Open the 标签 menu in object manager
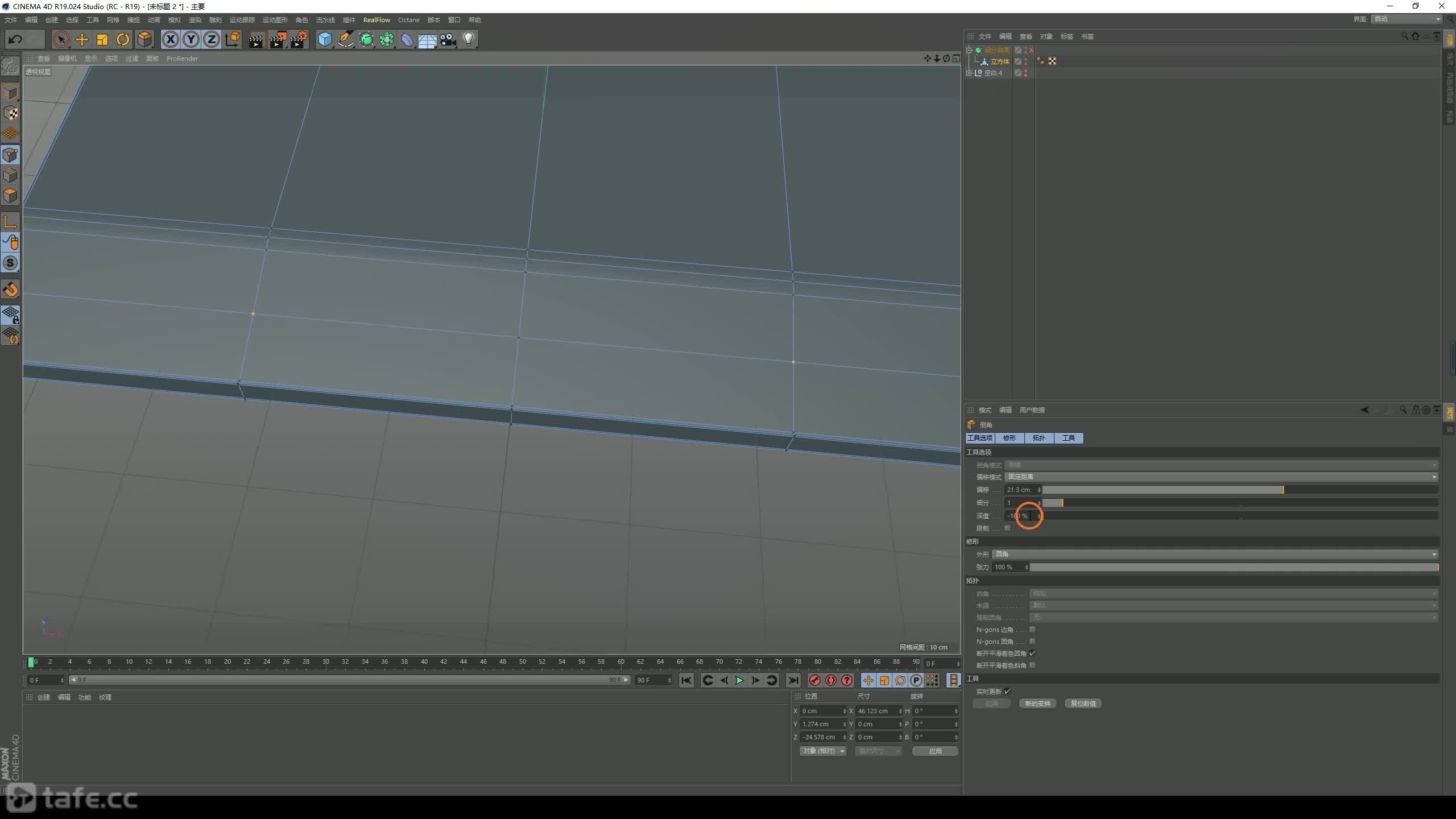This screenshot has width=1456, height=819. [x=1066, y=36]
